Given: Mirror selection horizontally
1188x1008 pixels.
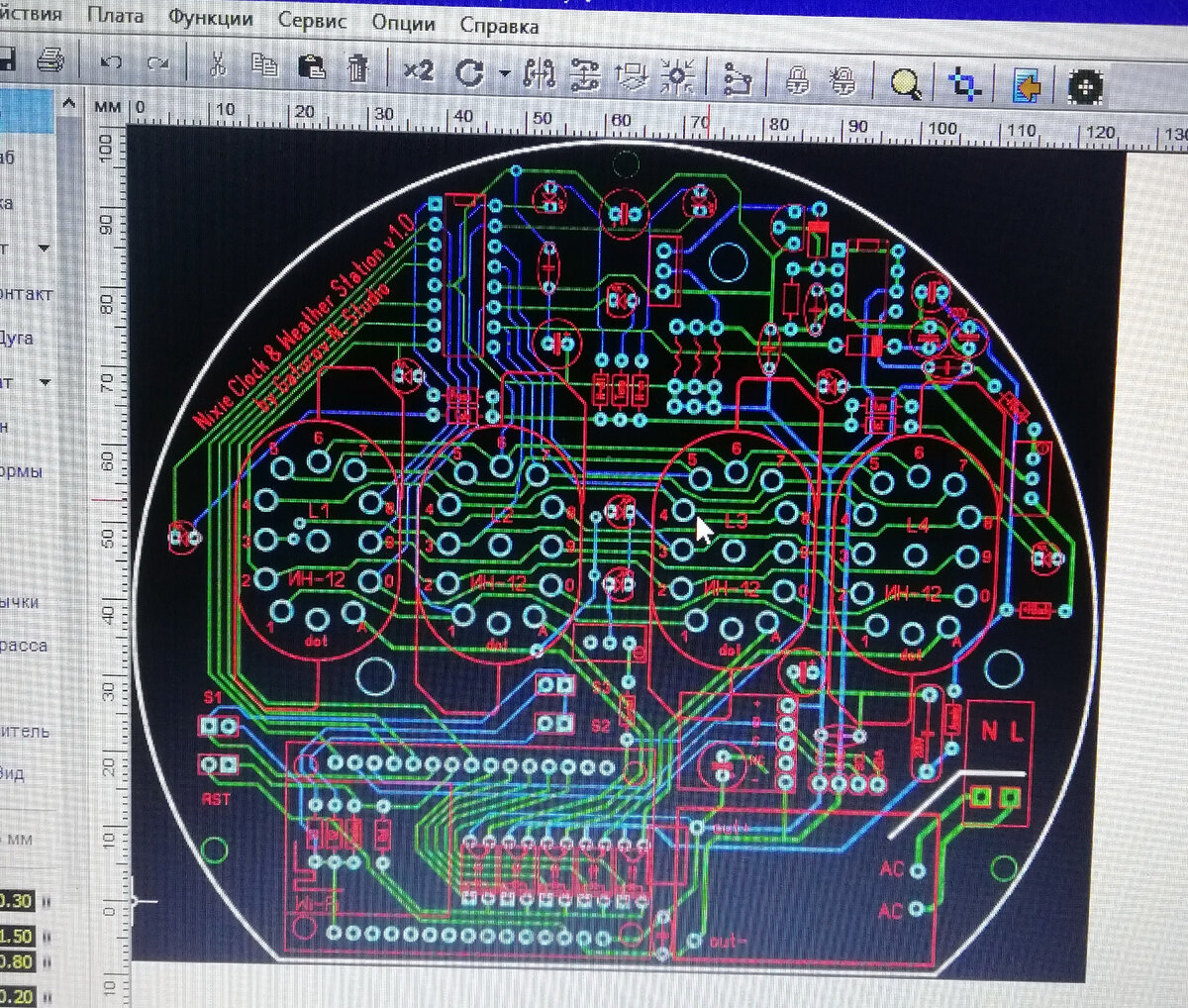Looking at the screenshot, I should point(540,74).
